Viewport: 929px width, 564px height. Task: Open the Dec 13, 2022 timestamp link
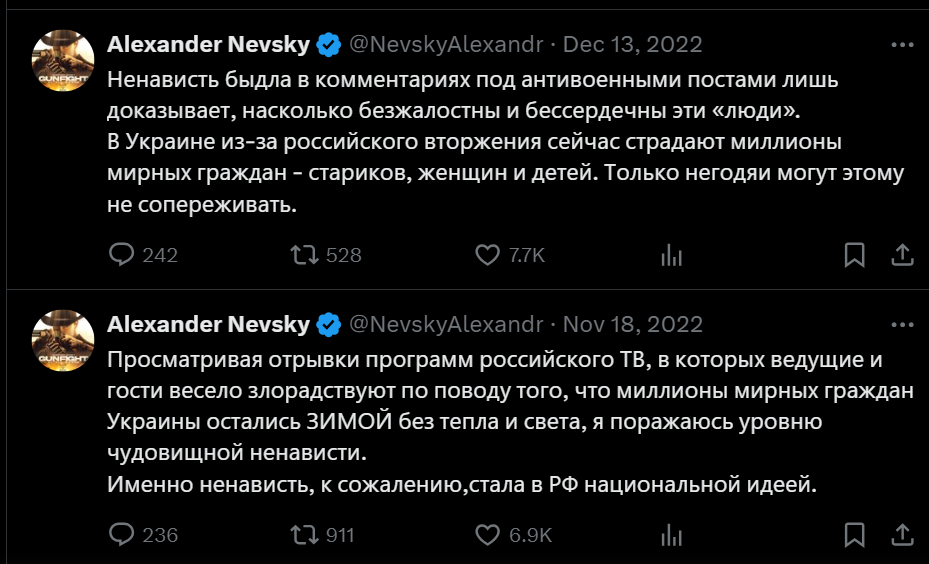633,45
